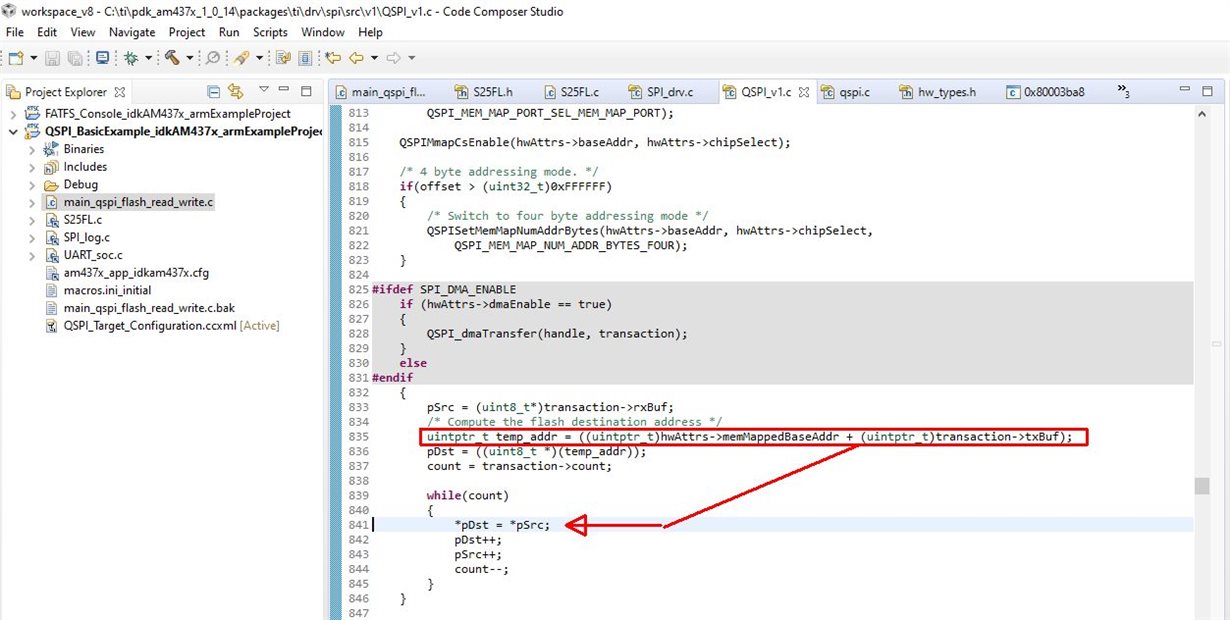Click the editor vertical scrollbar thumb

1201,486
